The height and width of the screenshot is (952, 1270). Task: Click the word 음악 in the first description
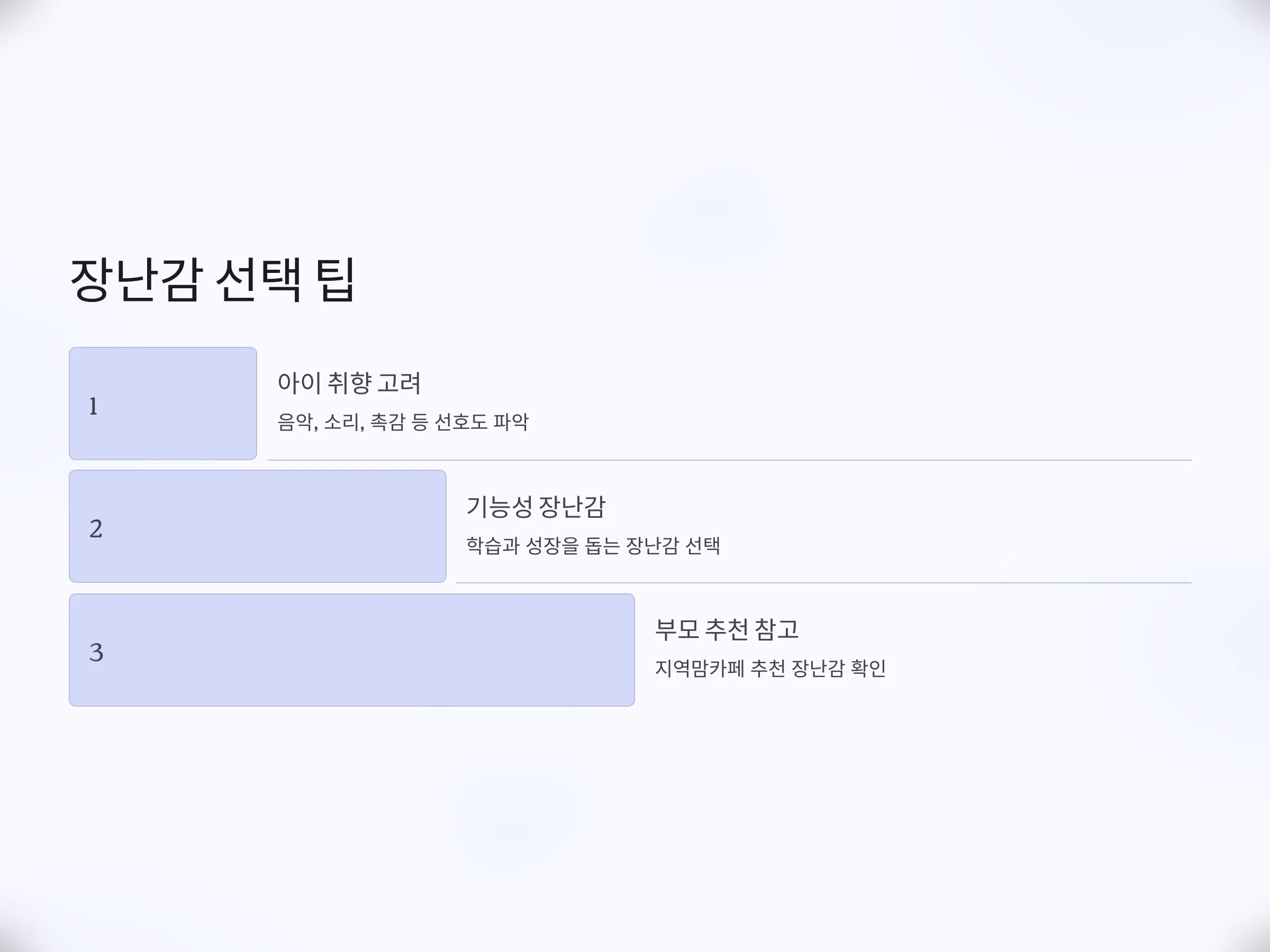[x=295, y=422]
